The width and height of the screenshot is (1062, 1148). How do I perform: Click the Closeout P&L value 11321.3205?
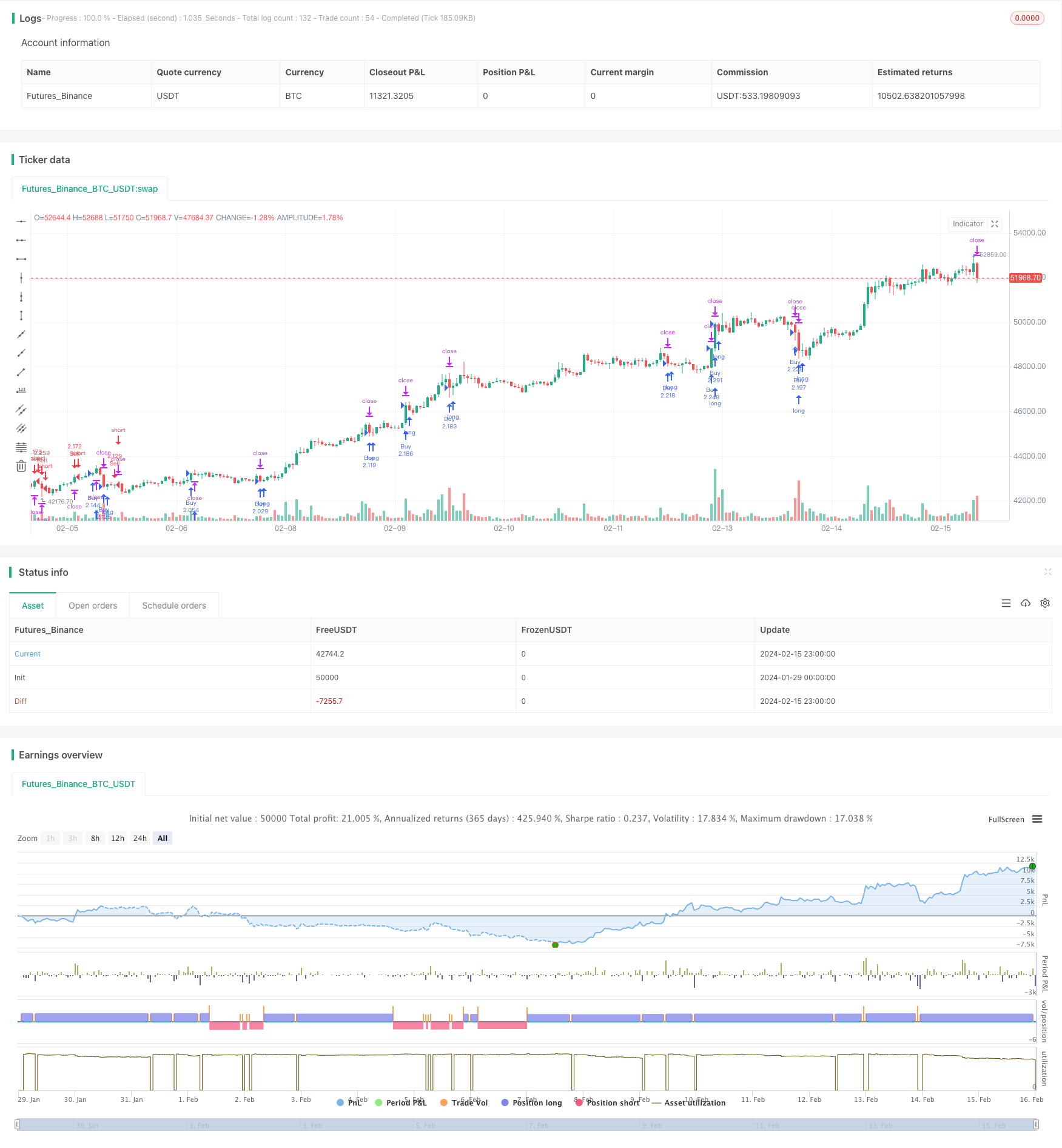(391, 96)
